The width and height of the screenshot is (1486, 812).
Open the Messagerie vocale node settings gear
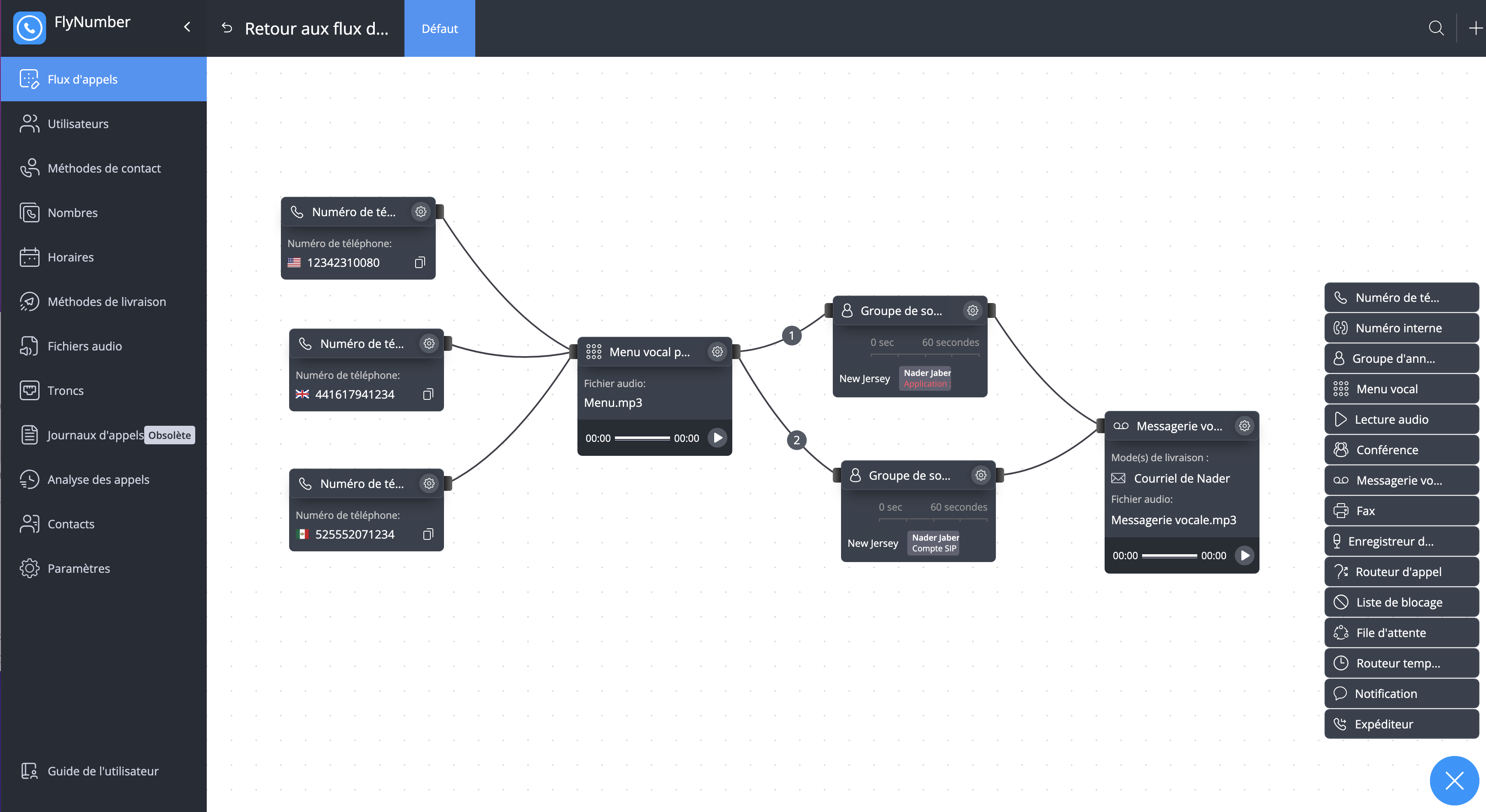(1244, 426)
